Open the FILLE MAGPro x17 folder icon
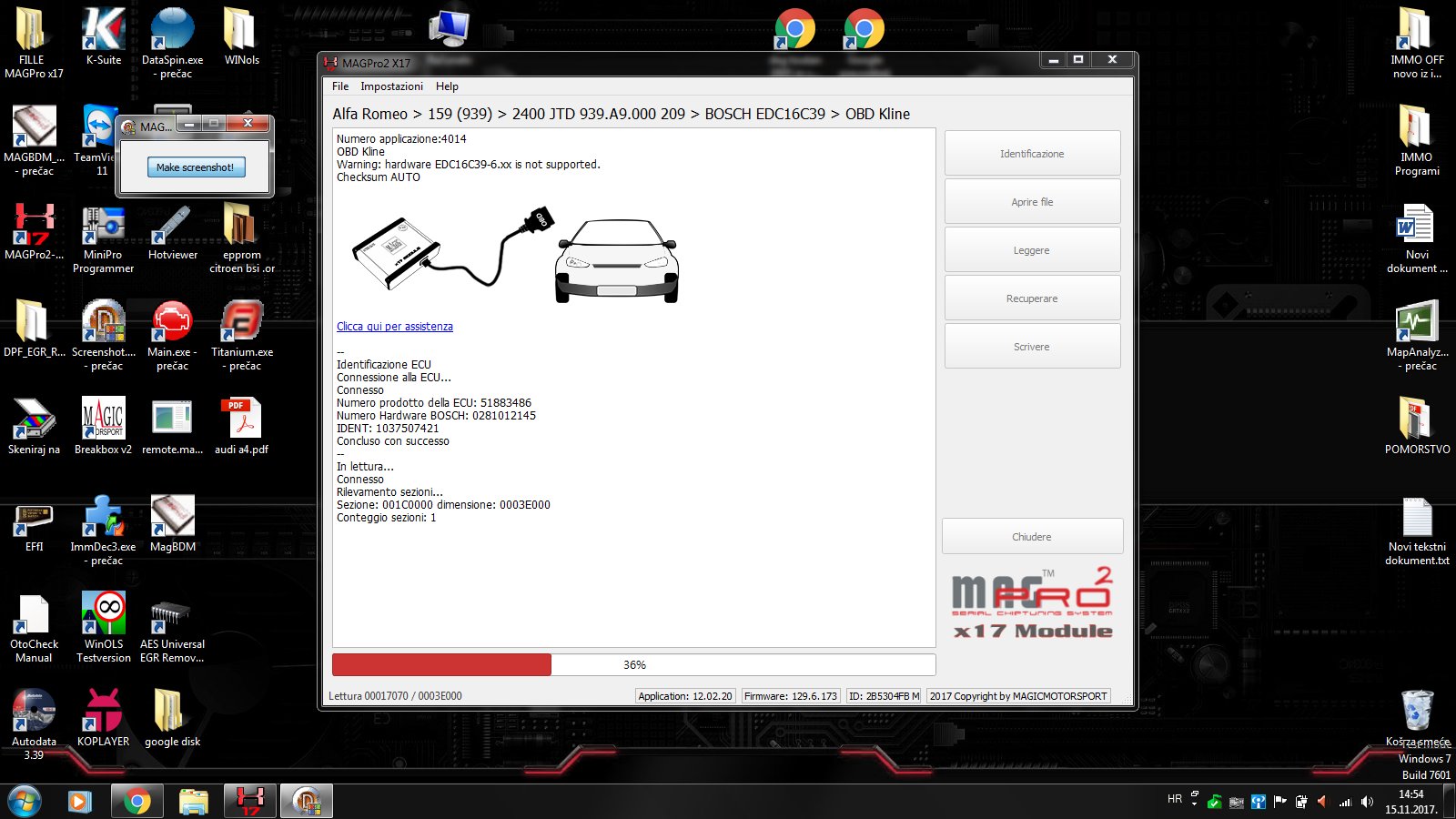1456x819 pixels. [x=34, y=44]
